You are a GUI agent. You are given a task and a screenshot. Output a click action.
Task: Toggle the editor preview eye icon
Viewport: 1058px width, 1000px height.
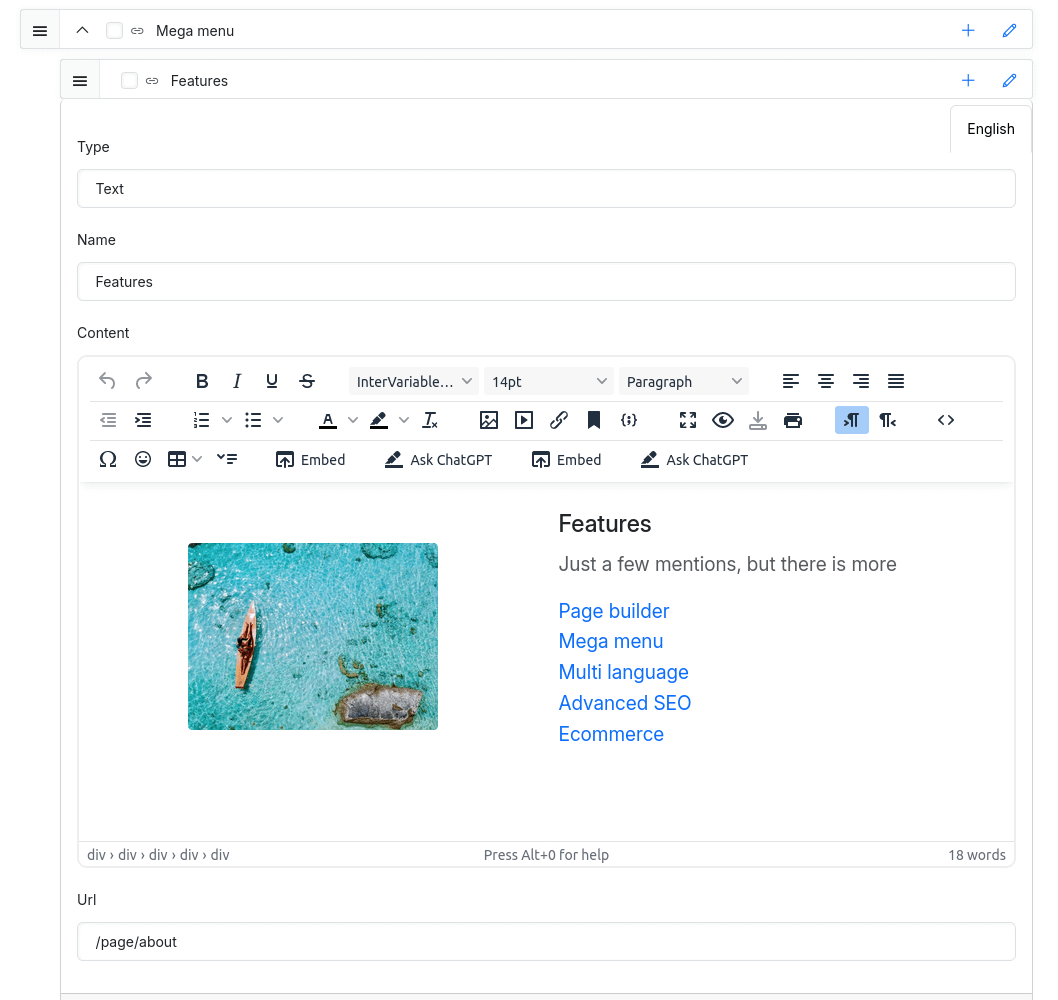(722, 420)
